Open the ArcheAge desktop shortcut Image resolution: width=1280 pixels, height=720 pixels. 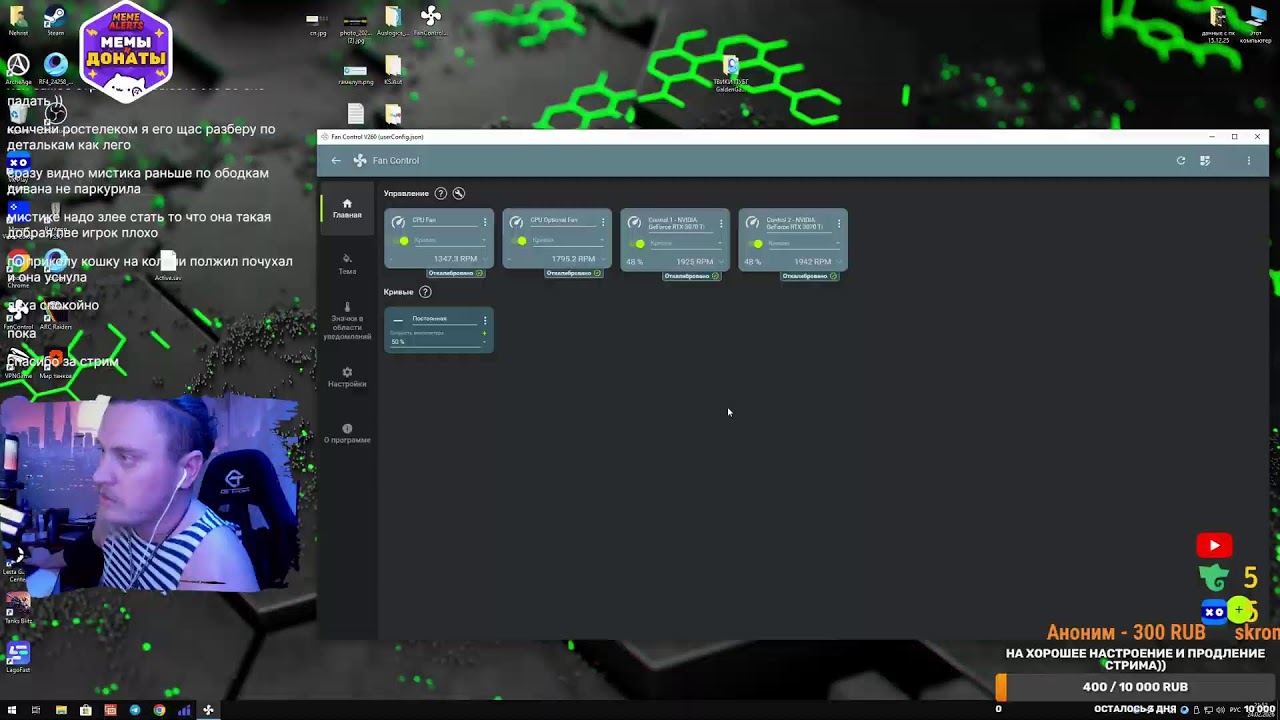click(x=18, y=70)
